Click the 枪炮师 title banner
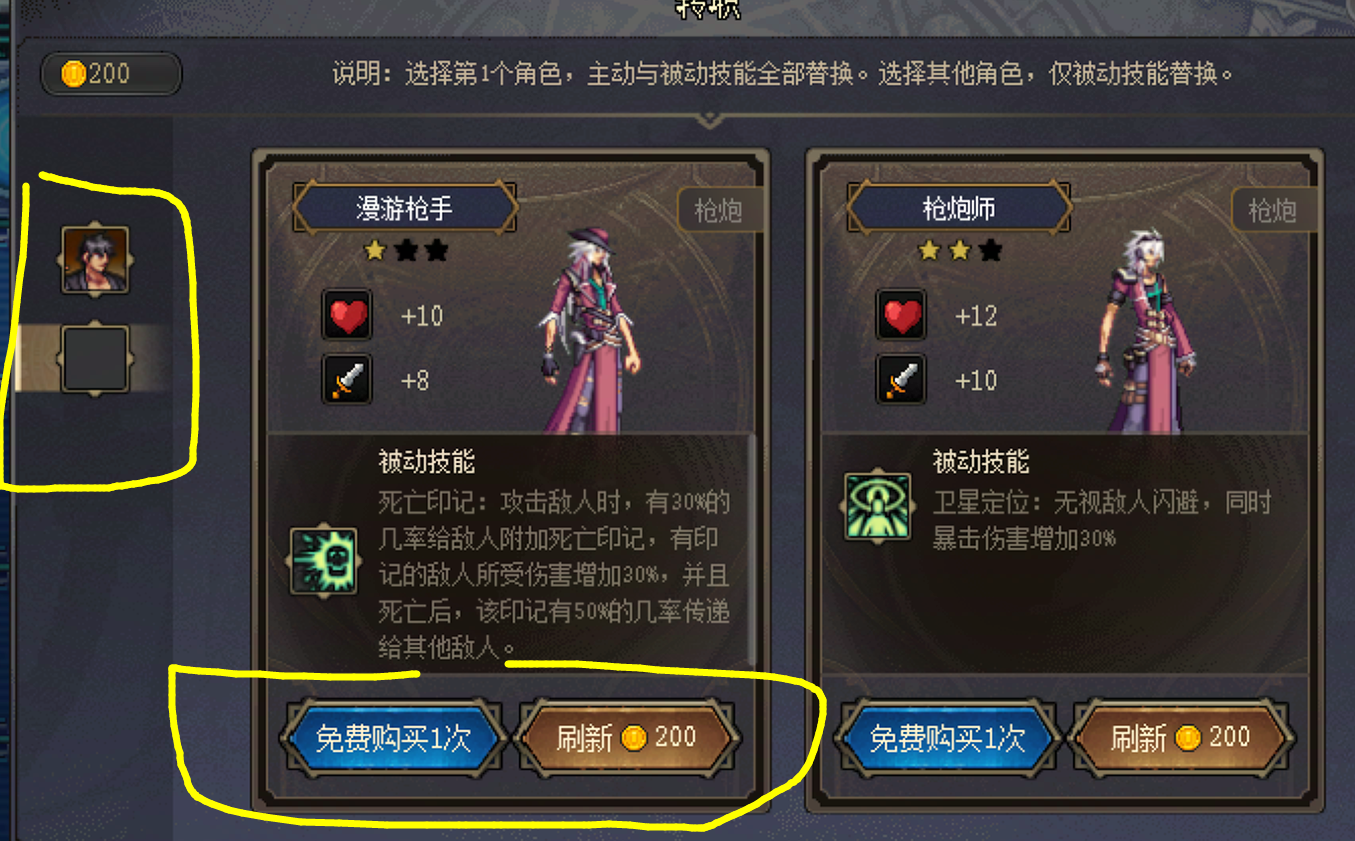Screen dimensions: 1355x841 pyautogui.click(x=959, y=208)
